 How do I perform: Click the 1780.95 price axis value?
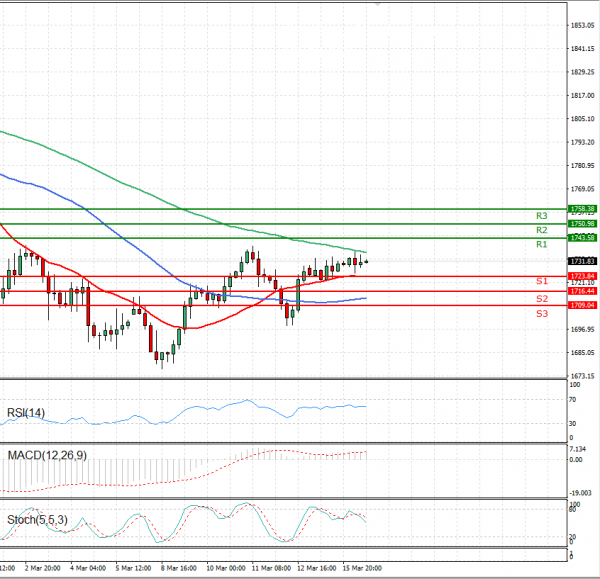pos(582,165)
